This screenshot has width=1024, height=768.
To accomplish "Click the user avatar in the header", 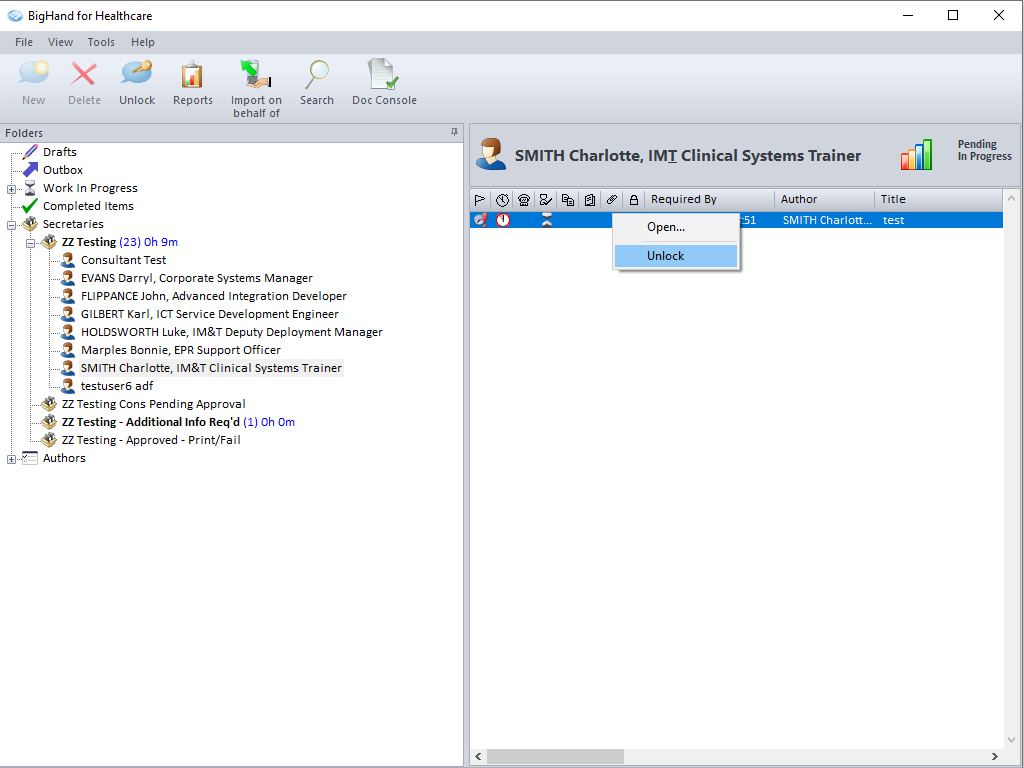I will 491,154.
